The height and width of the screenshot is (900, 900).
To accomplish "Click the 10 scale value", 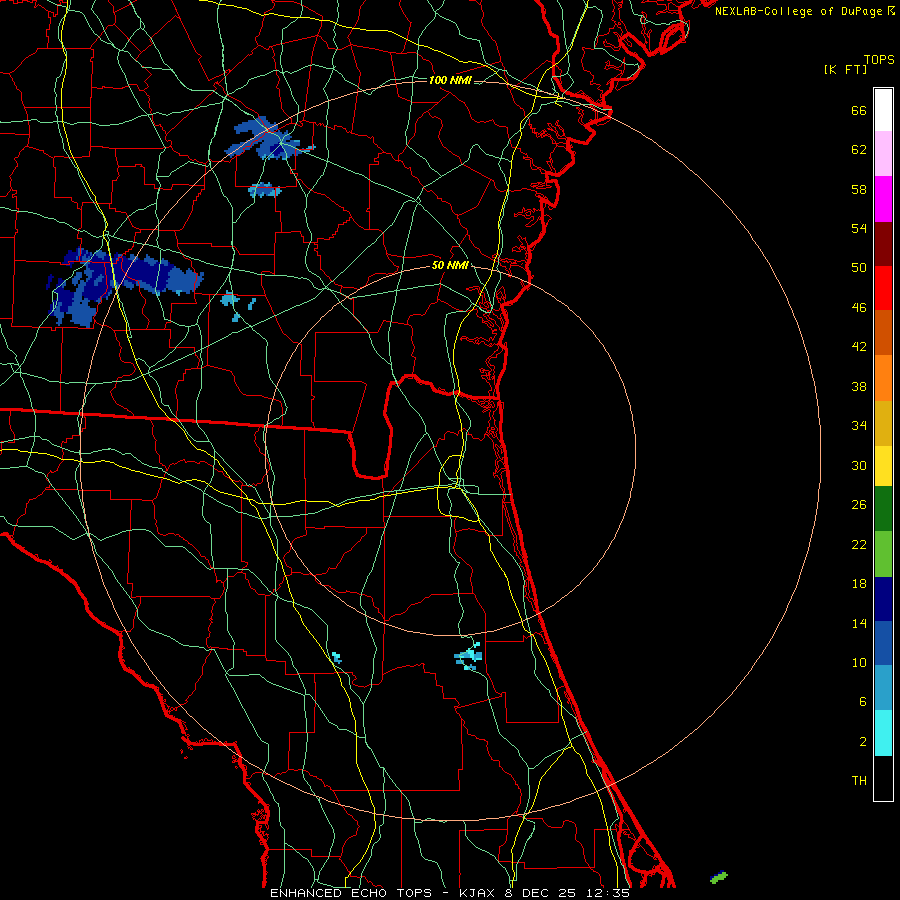I will (859, 663).
